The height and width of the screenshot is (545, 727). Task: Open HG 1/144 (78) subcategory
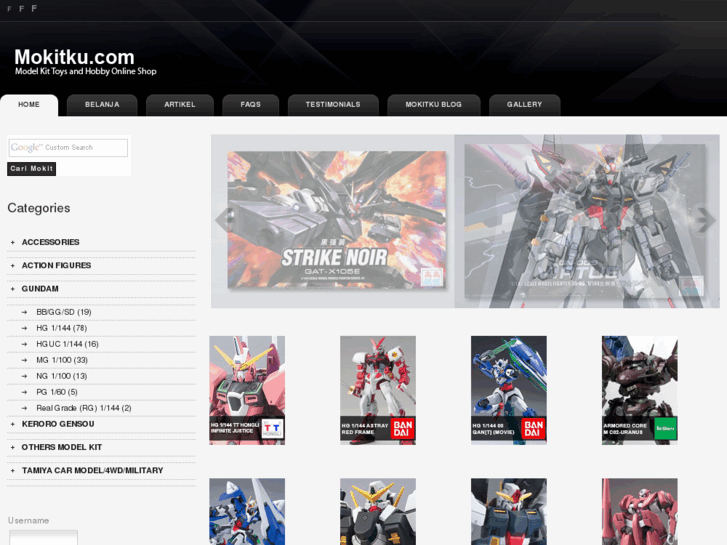62,328
